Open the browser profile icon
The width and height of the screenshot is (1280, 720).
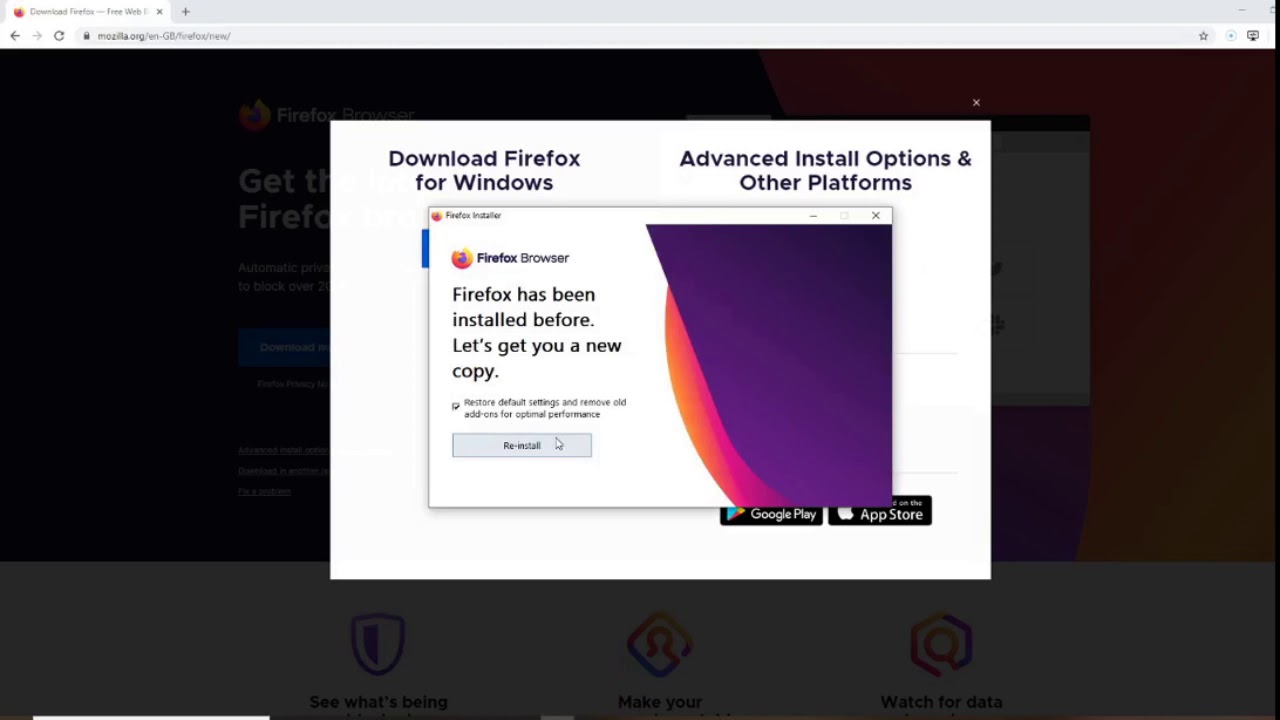click(x=1231, y=36)
